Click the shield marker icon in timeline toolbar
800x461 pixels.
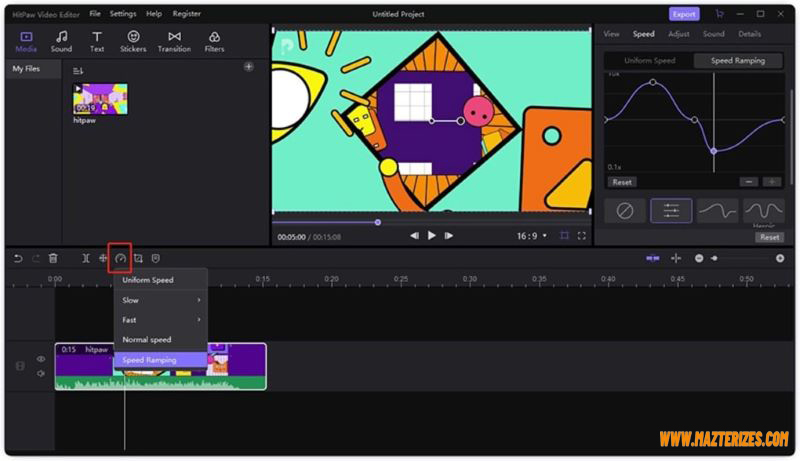click(156, 259)
